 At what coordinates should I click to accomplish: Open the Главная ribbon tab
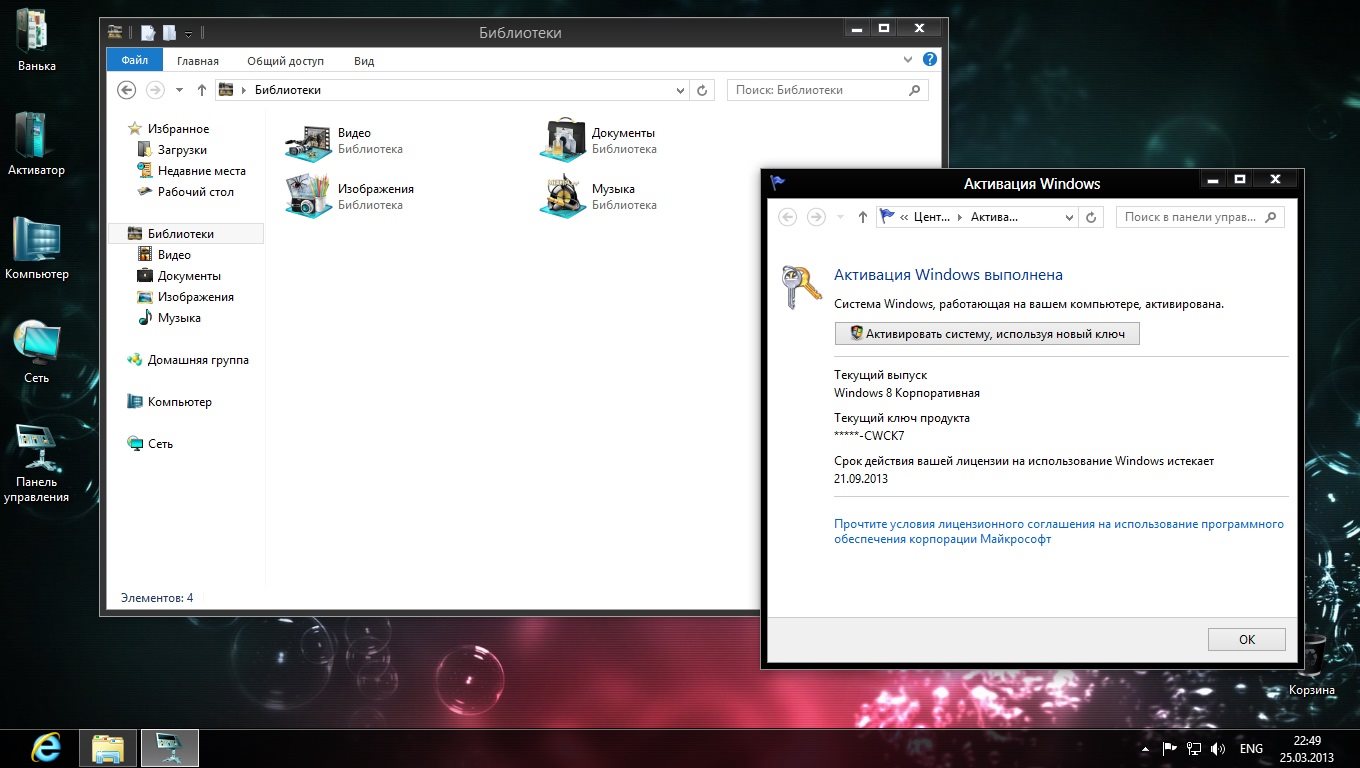click(x=198, y=61)
